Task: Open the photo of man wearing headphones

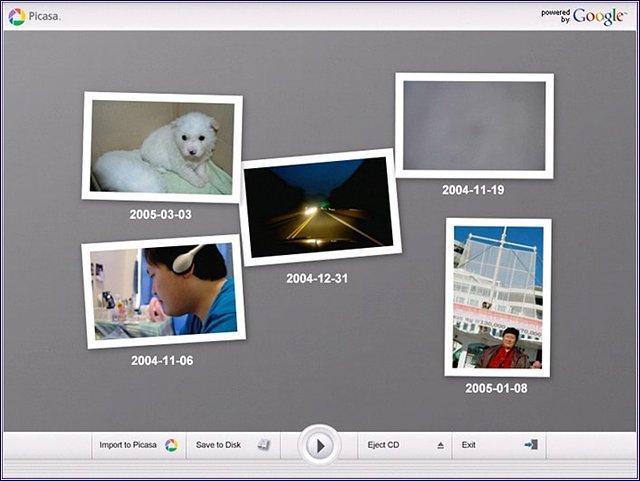Action: tap(164, 291)
